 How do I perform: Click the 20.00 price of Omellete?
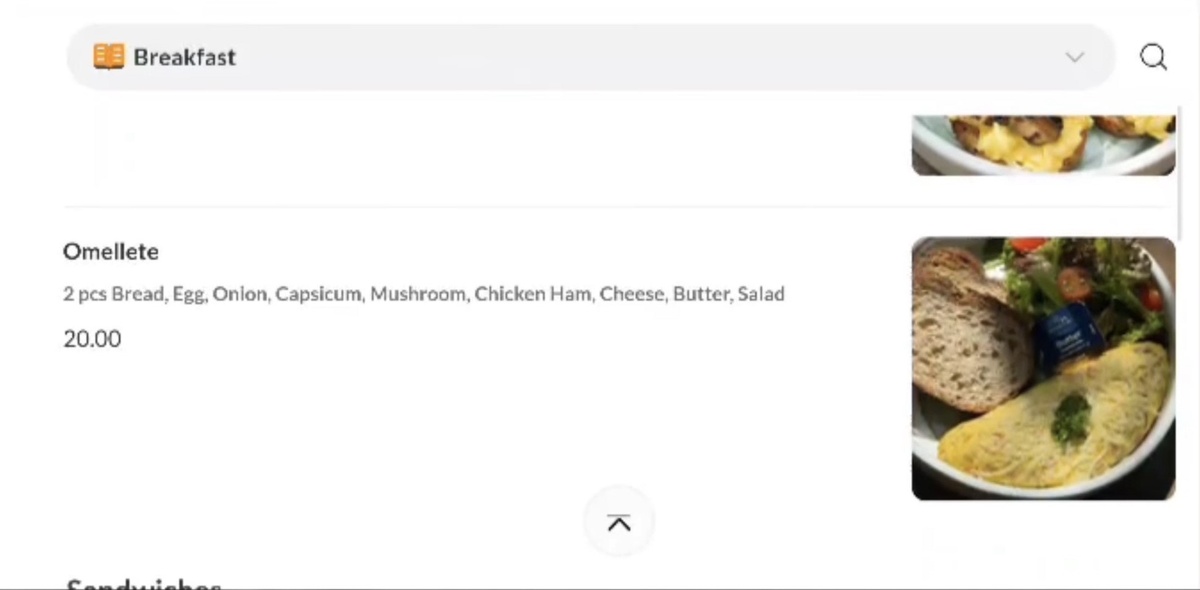coord(92,339)
